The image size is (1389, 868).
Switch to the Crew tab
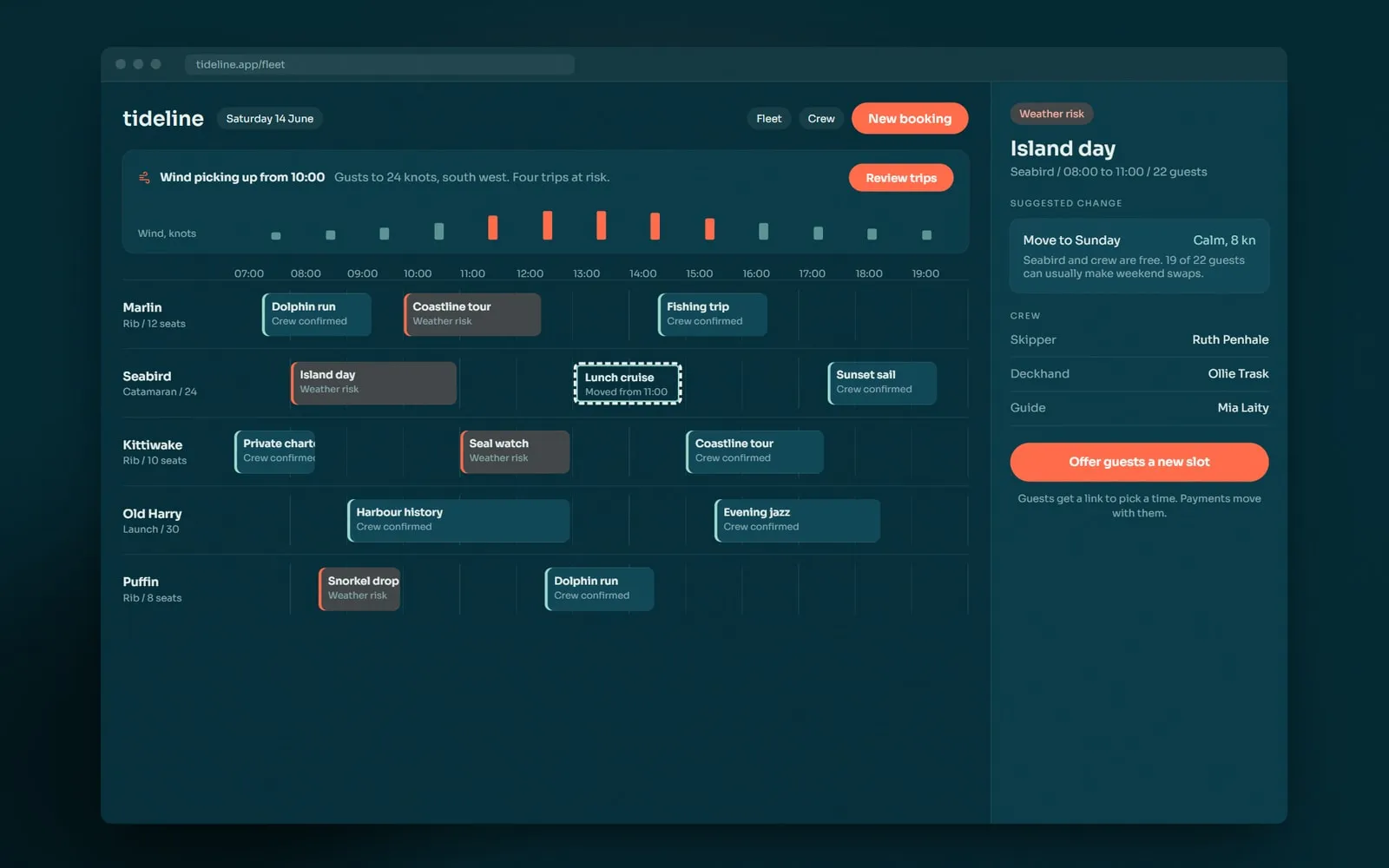pos(821,118)
